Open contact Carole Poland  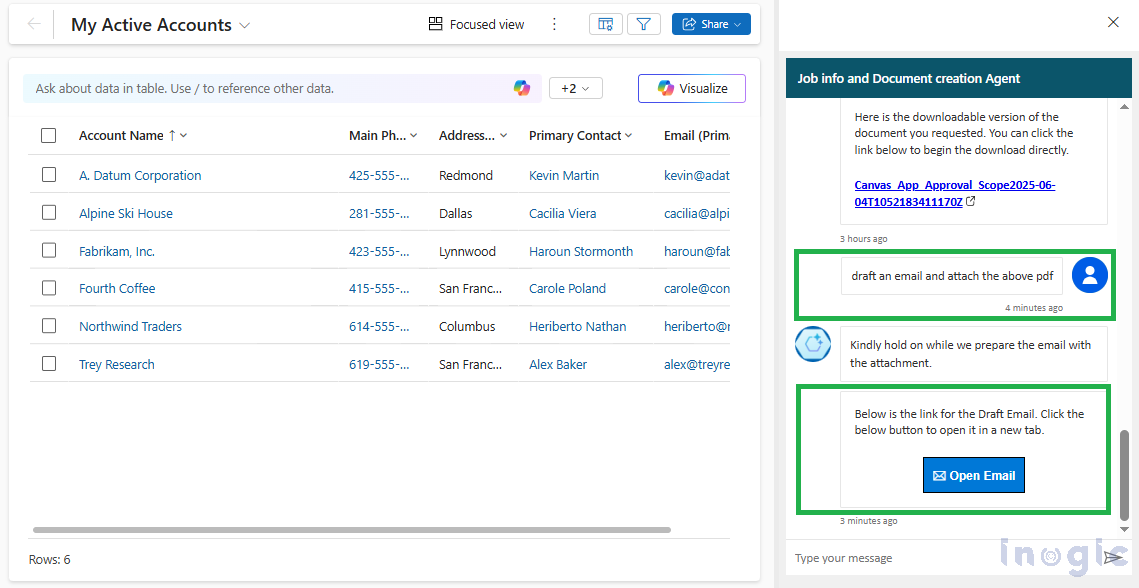[x=567, y=289]
